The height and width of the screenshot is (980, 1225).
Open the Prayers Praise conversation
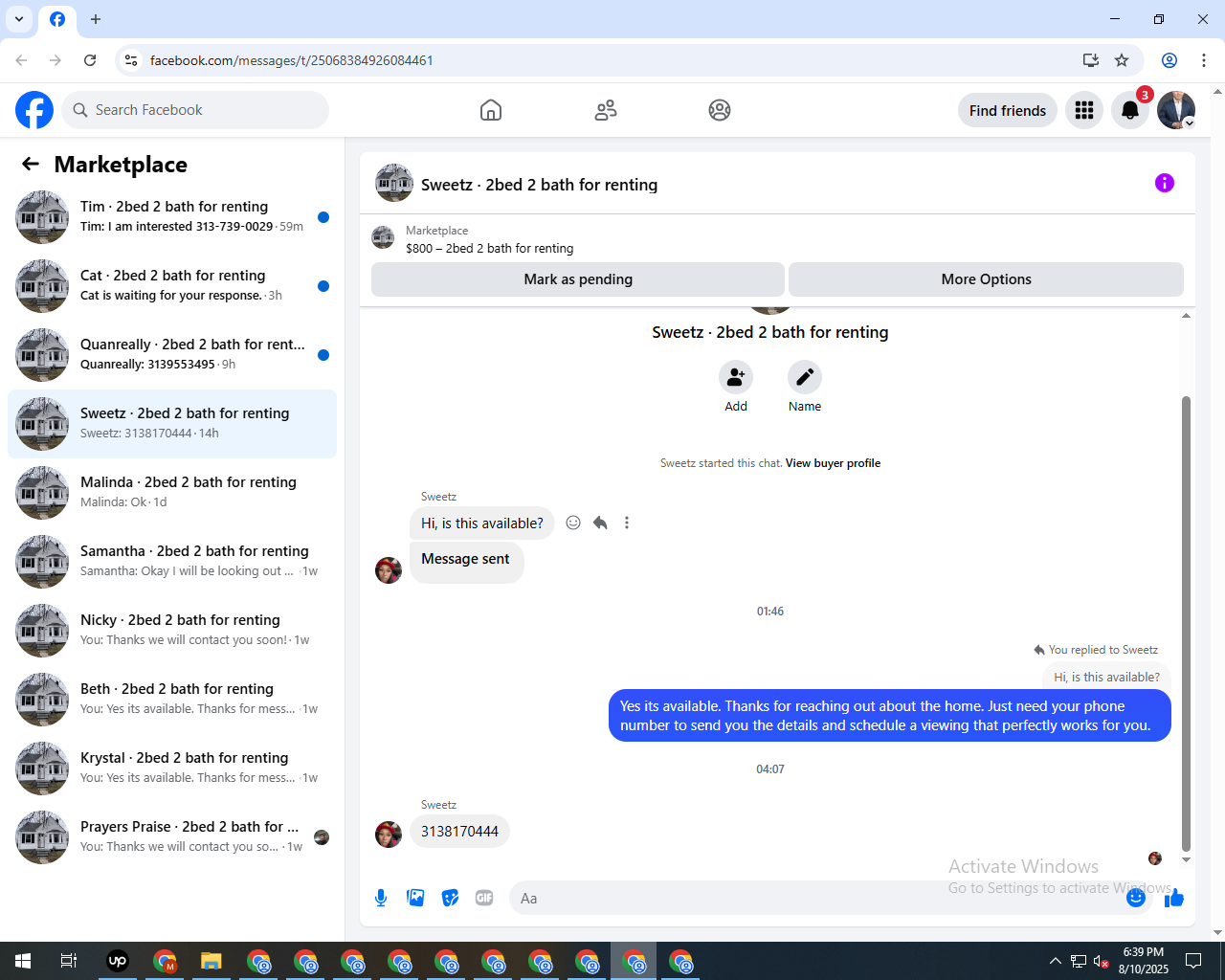pyautogui.click(x=172, y=837)
